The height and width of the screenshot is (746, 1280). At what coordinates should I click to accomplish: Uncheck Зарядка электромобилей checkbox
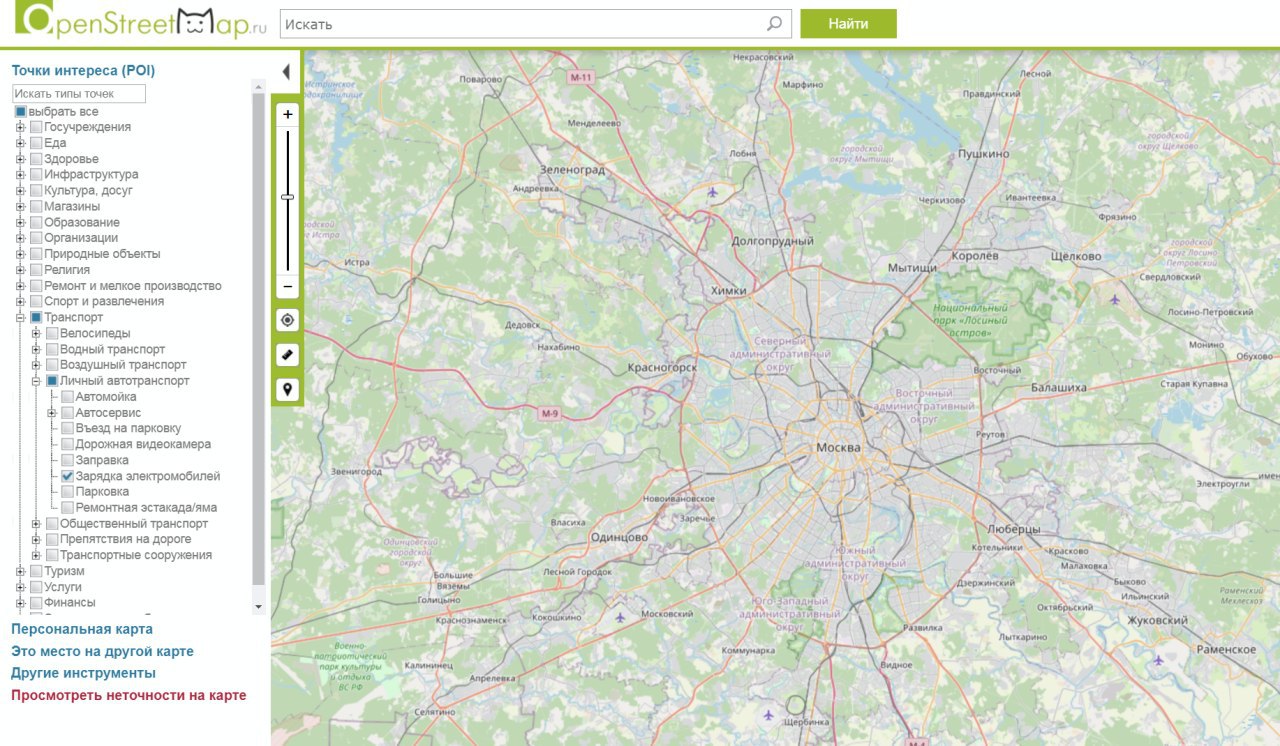[68, 476]
